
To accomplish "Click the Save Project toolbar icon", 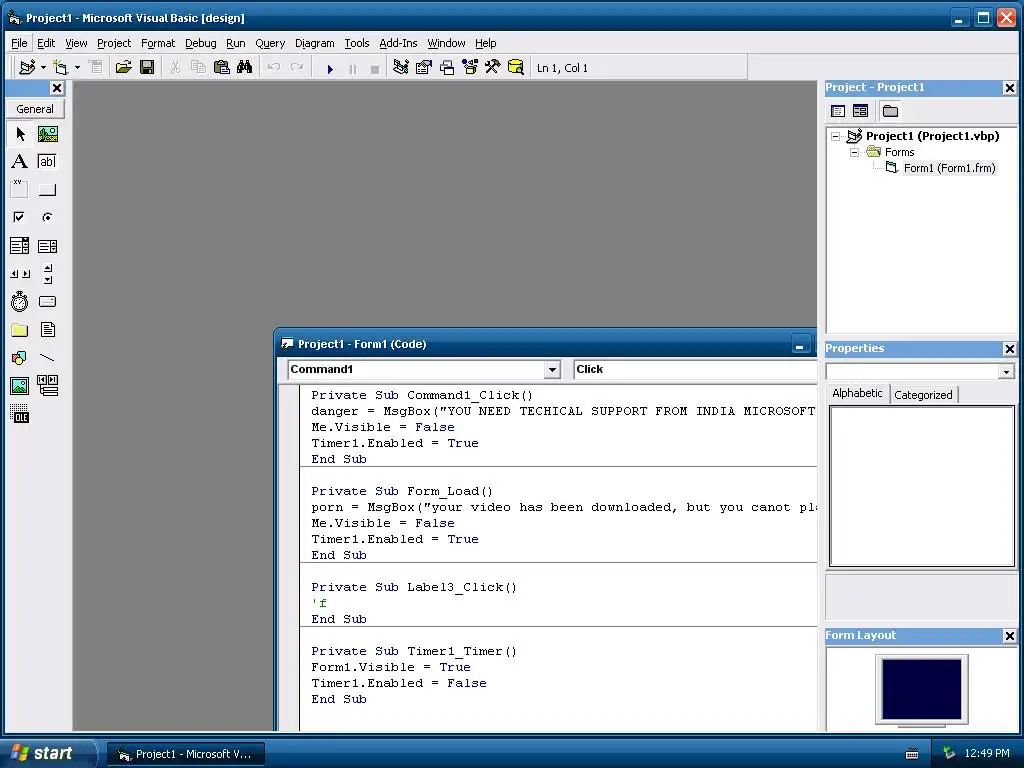I will (x=147, y=67).
